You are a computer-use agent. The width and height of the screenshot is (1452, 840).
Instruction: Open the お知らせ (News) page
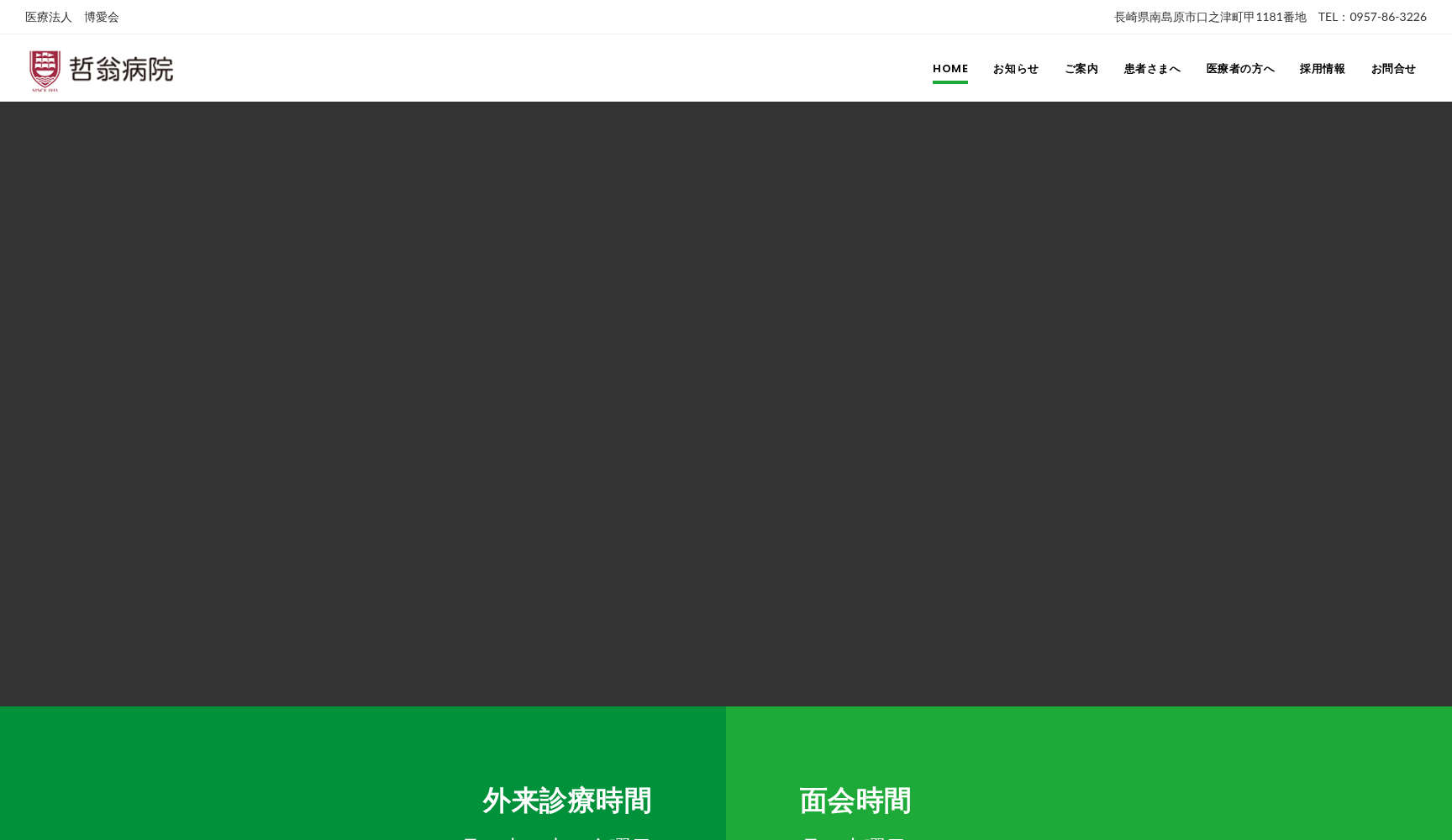click(1015, 69)
